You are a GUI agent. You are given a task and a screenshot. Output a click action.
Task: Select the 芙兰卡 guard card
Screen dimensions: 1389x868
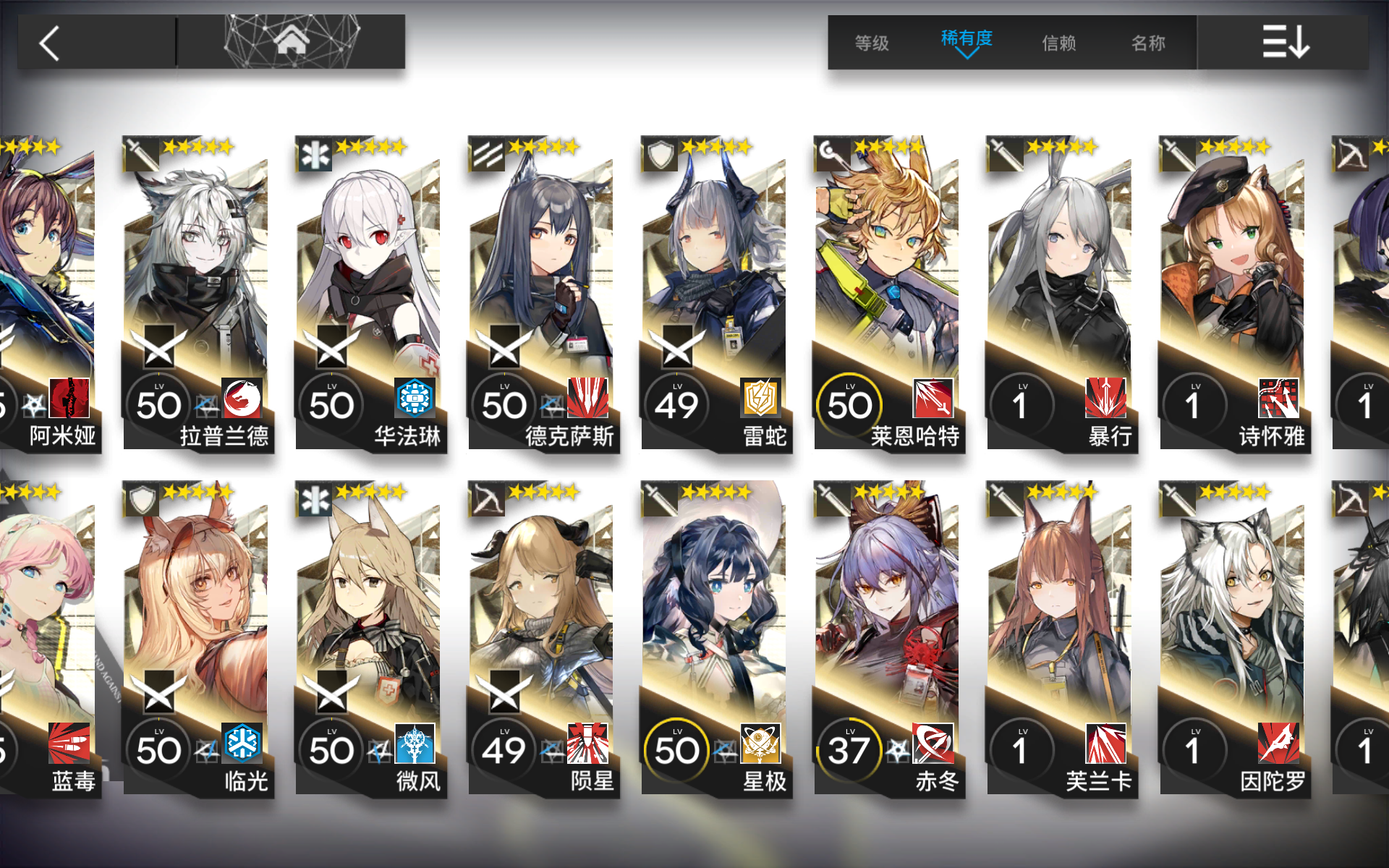pos(1061,639)
